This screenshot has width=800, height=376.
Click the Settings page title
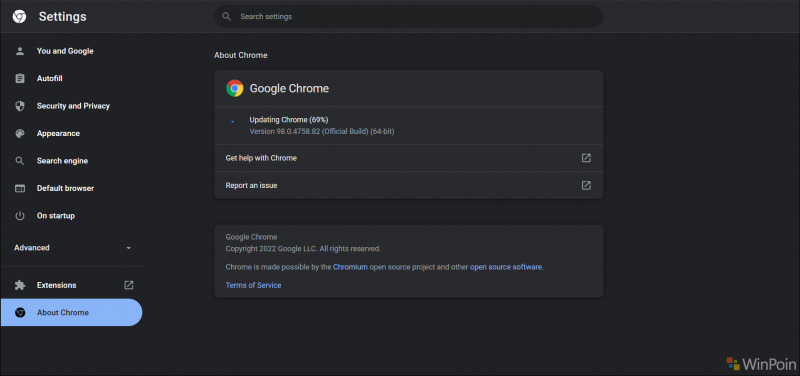coord(63,17)
